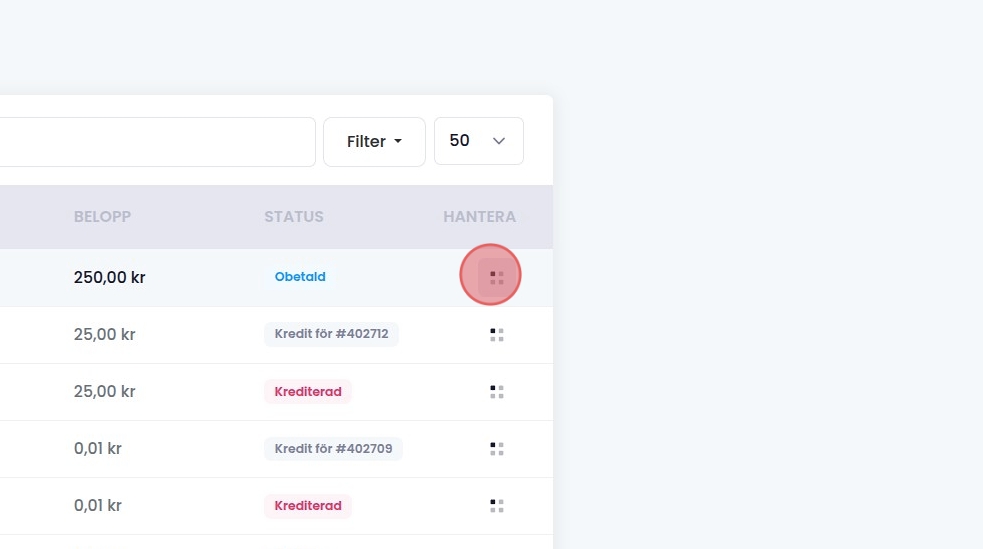The height and width of the screenshot is (549, 983).
Task: Open the rows-per-page dropdown showing 50
Action: 478,142
